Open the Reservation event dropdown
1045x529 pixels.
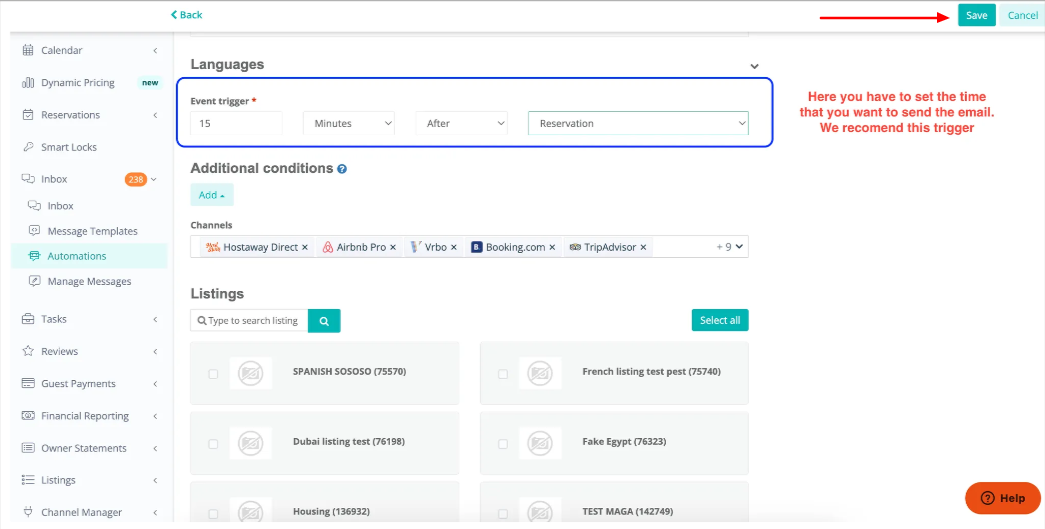(637, 124)
